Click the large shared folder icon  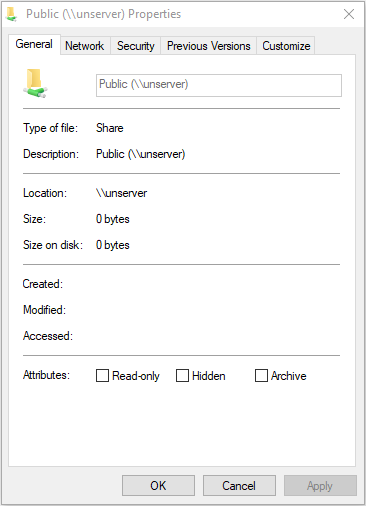pos(35,83)
